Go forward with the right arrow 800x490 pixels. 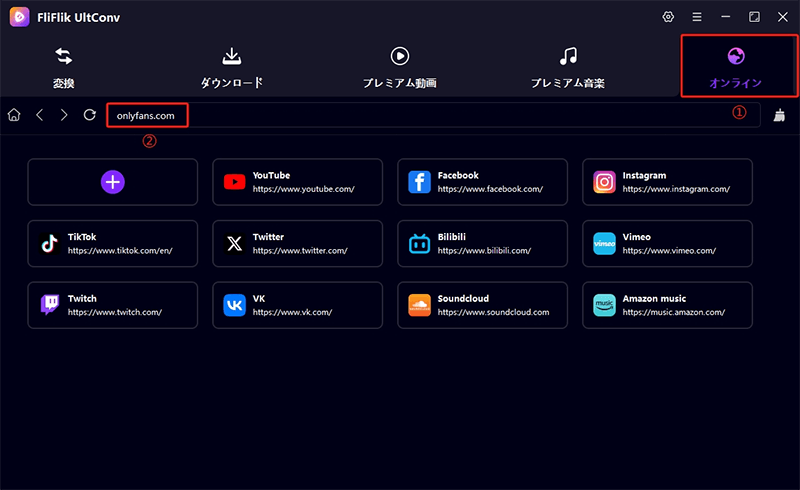tap(65, 115)
